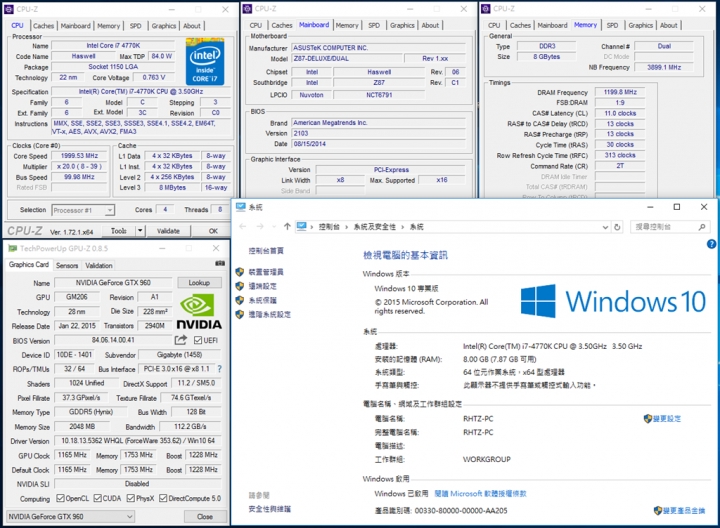The width and height of the screenshot is (720, 528).
Task: Toggle the UEFI checkbox in GPU-Z
Action: pyautogui.click(x=198, y=340)
